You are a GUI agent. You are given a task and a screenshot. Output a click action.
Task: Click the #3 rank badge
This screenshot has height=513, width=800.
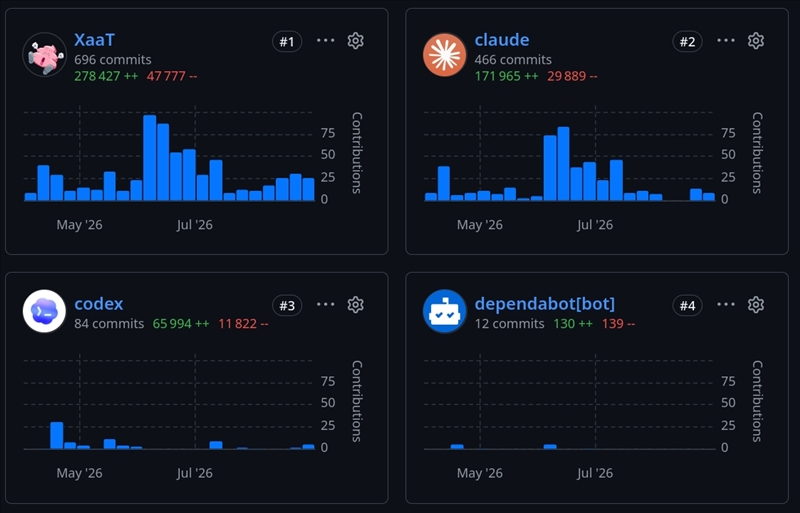(287, 305)
